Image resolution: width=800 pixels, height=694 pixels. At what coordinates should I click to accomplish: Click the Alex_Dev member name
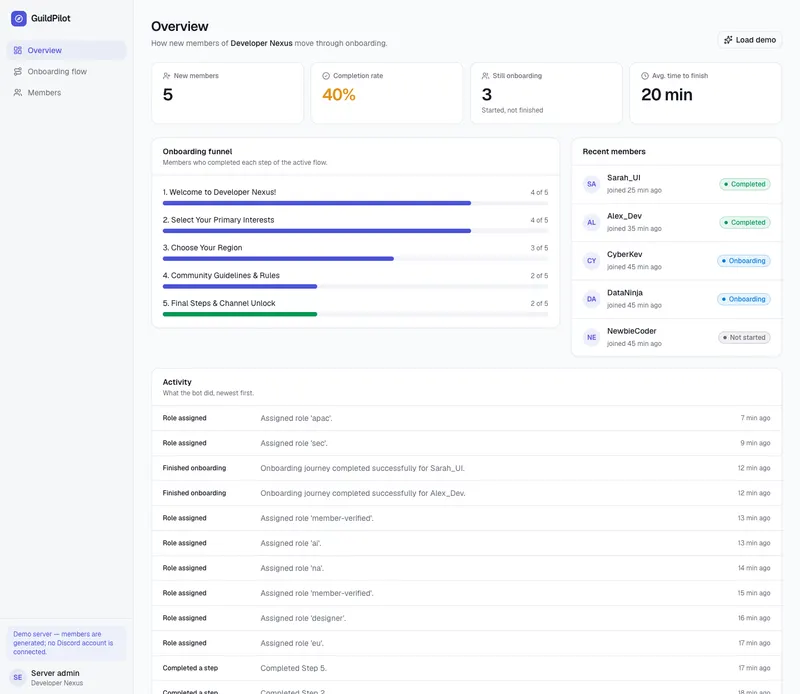[624, 216]
